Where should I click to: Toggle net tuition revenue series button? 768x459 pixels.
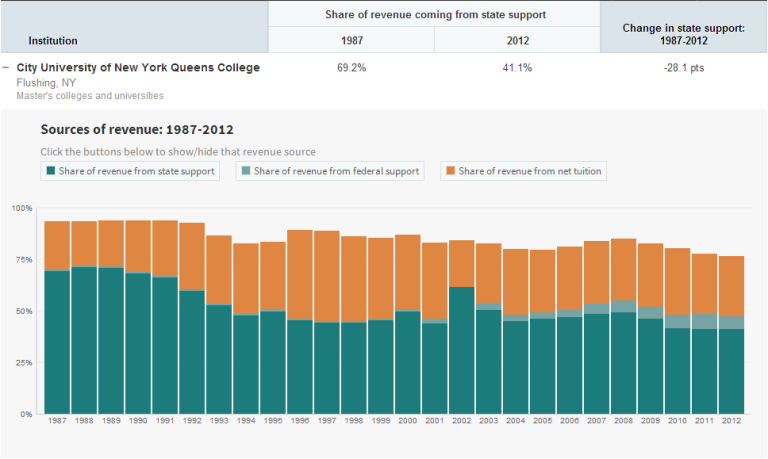[523, 172]
